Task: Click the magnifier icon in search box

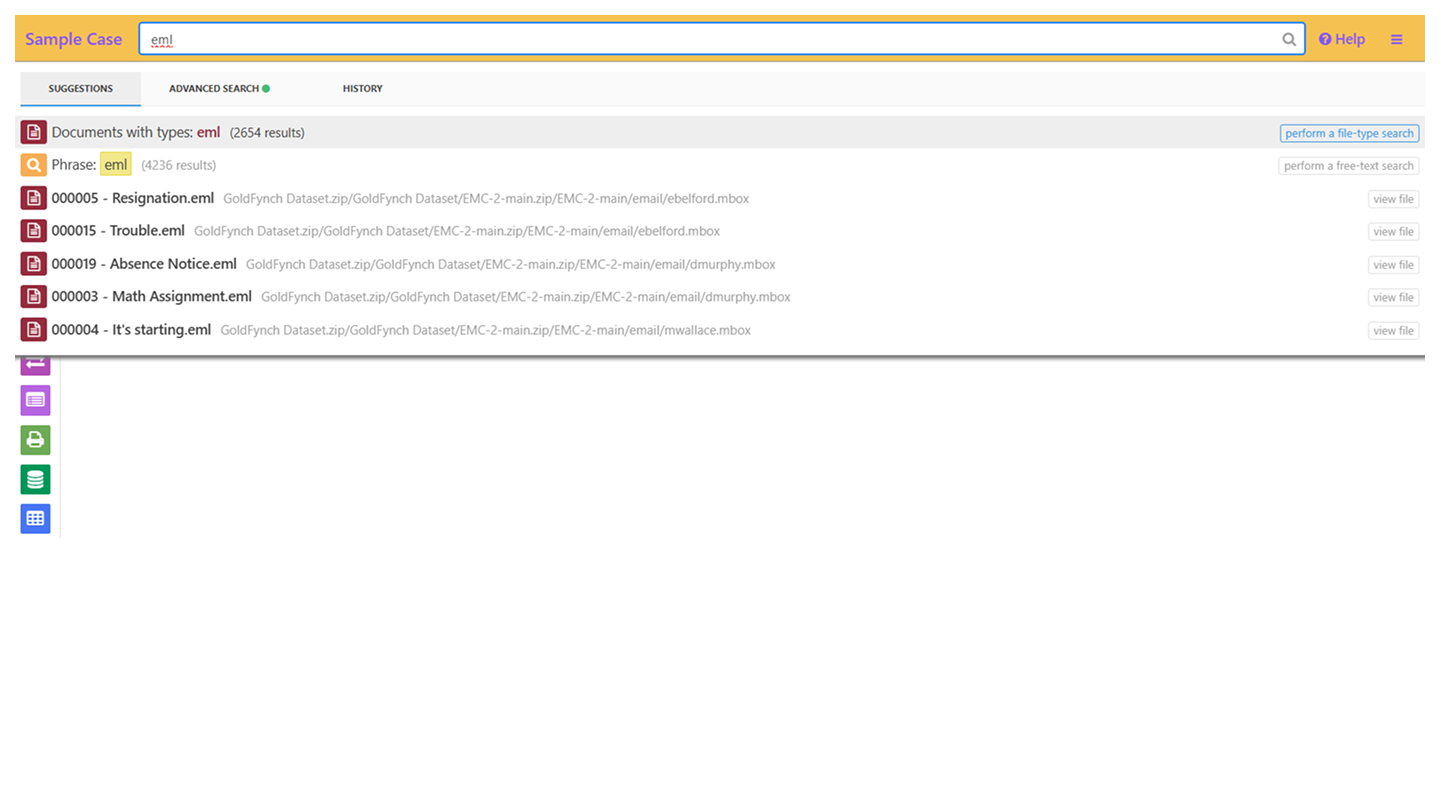Action: point(1289,40)
